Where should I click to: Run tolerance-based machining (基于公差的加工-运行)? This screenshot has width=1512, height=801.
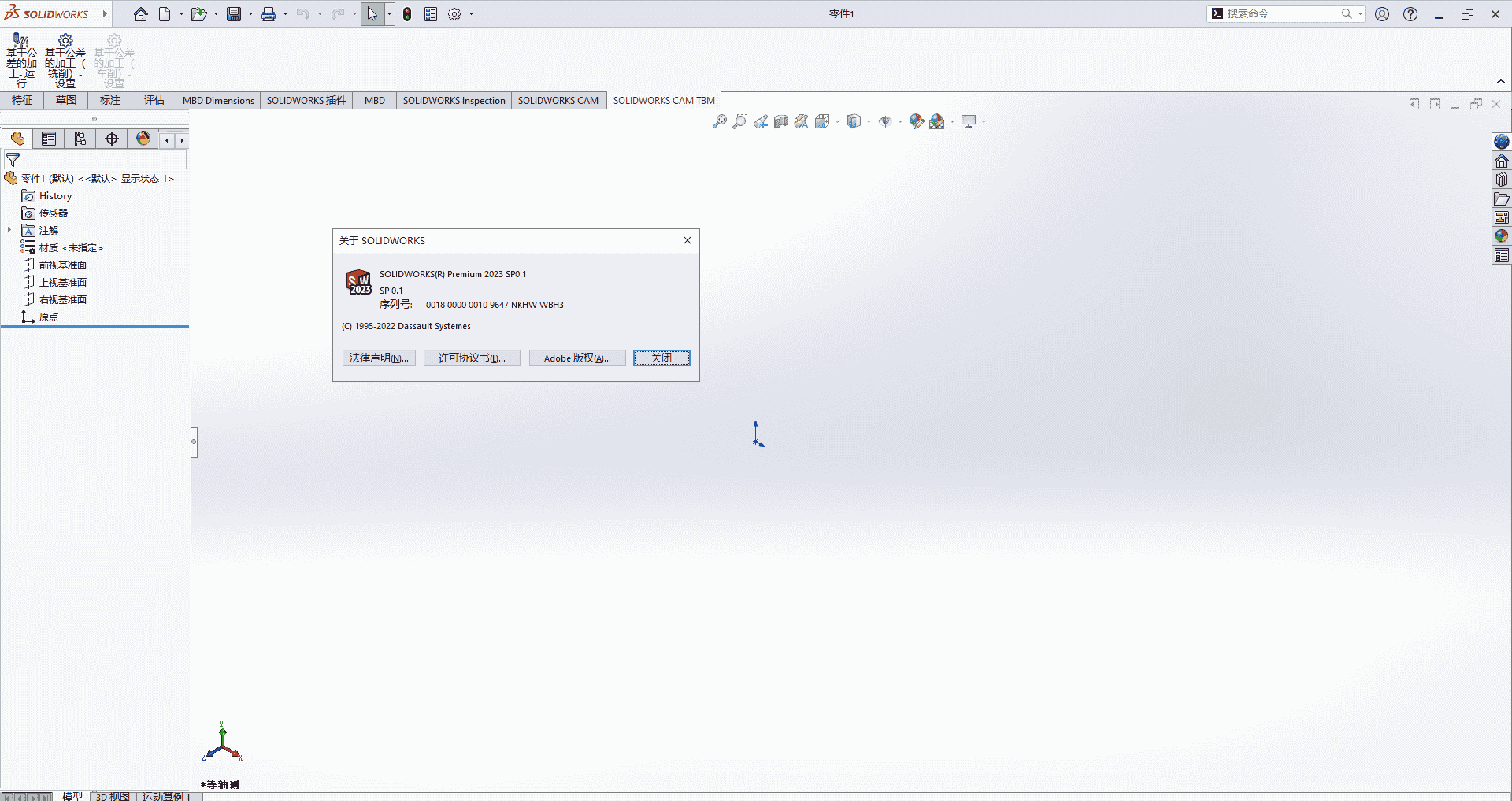21,61
